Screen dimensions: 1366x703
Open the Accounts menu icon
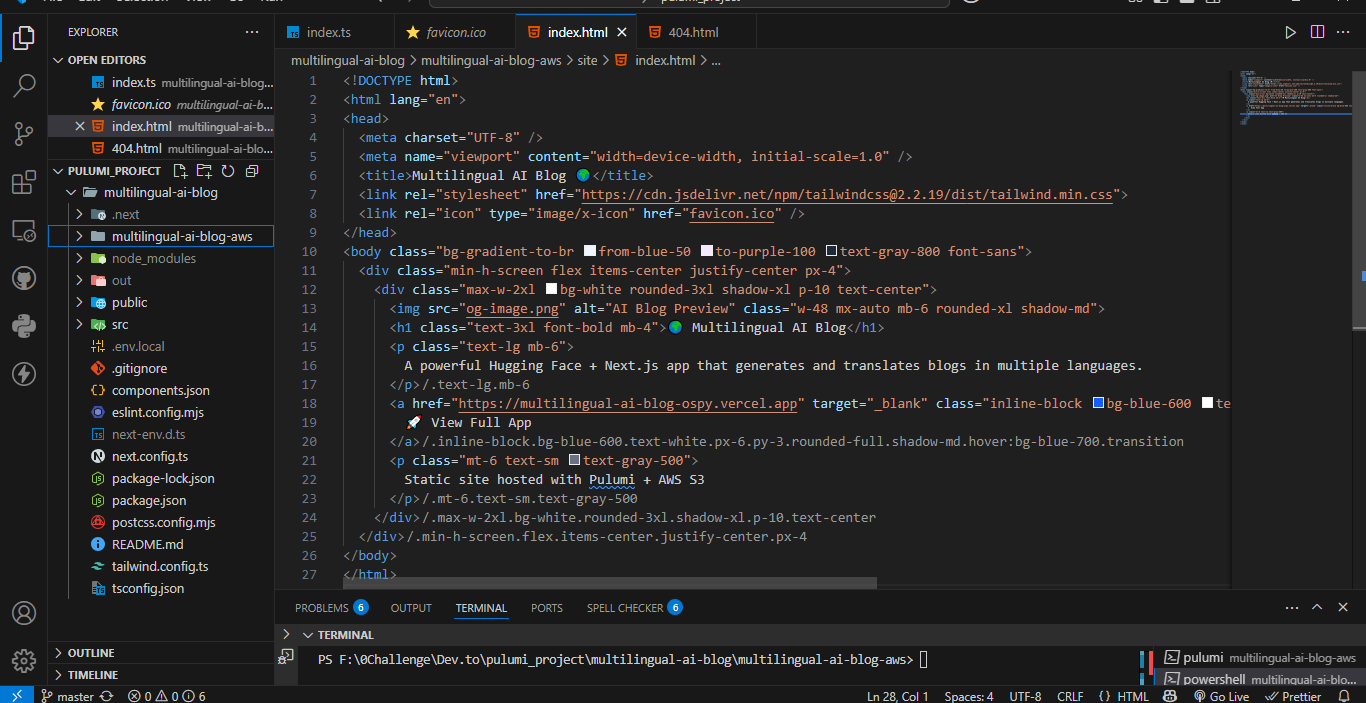pos(24,613)
